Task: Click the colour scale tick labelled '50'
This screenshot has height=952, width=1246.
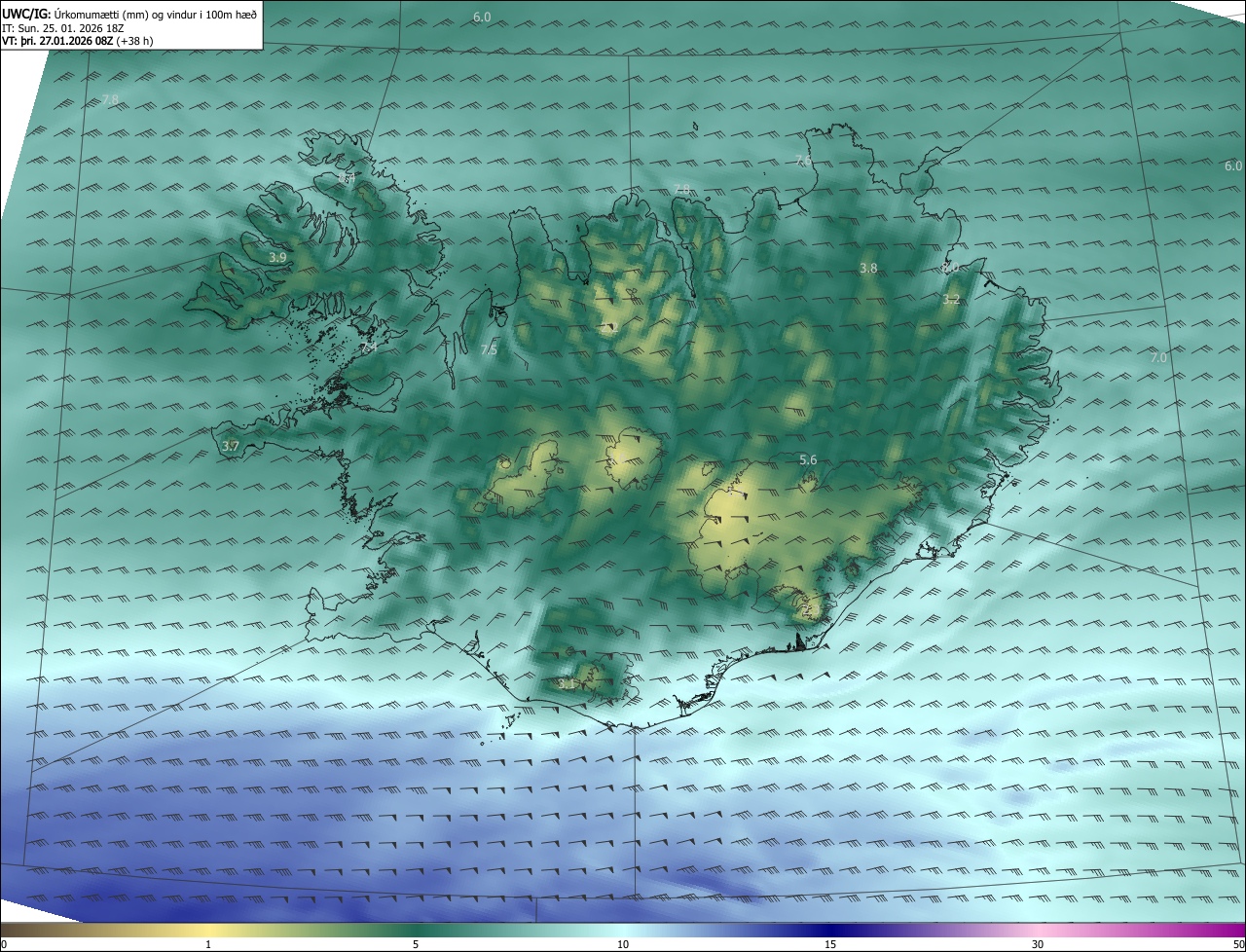Action: [1238, 944]
